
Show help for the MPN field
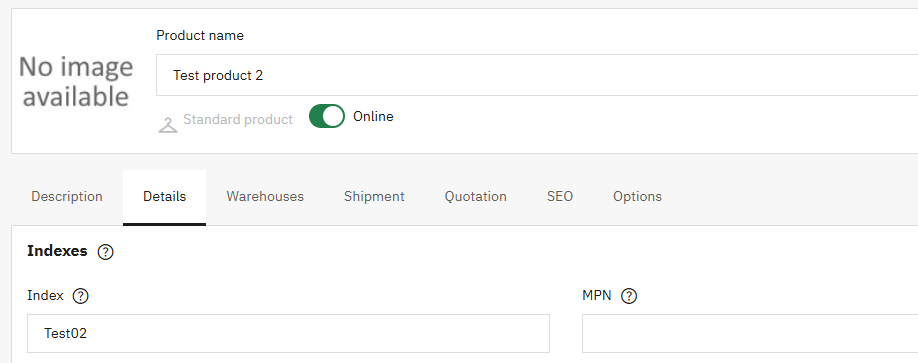tap(629, 296)
